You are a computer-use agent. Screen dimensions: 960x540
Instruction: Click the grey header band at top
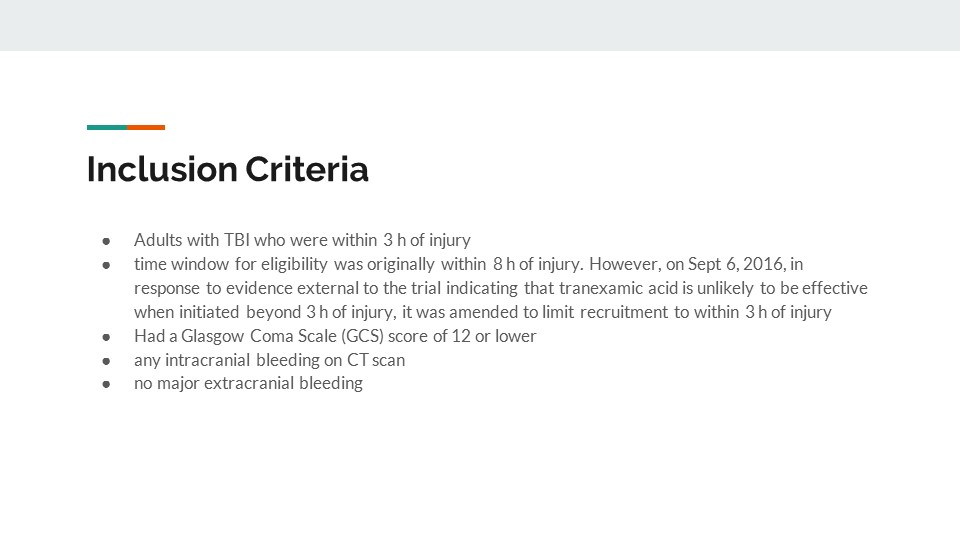pyautogui.click(x=480, y=25)
